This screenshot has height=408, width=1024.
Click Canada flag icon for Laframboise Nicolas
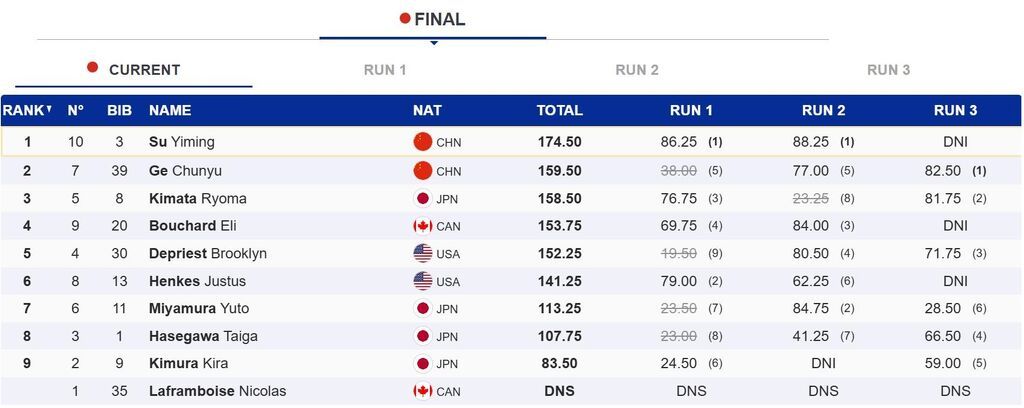pos(423,391)
